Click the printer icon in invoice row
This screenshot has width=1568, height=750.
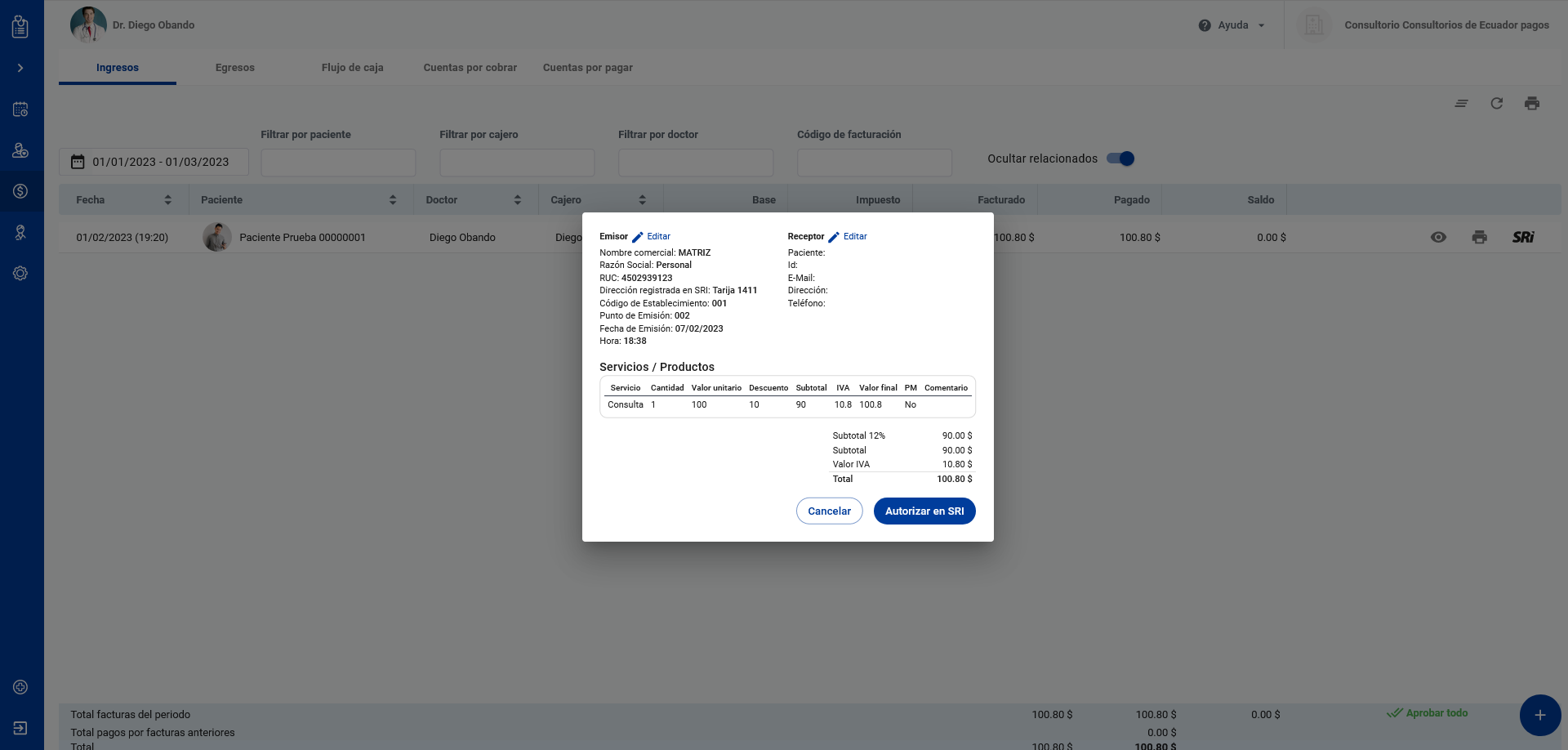[1479, 237]
